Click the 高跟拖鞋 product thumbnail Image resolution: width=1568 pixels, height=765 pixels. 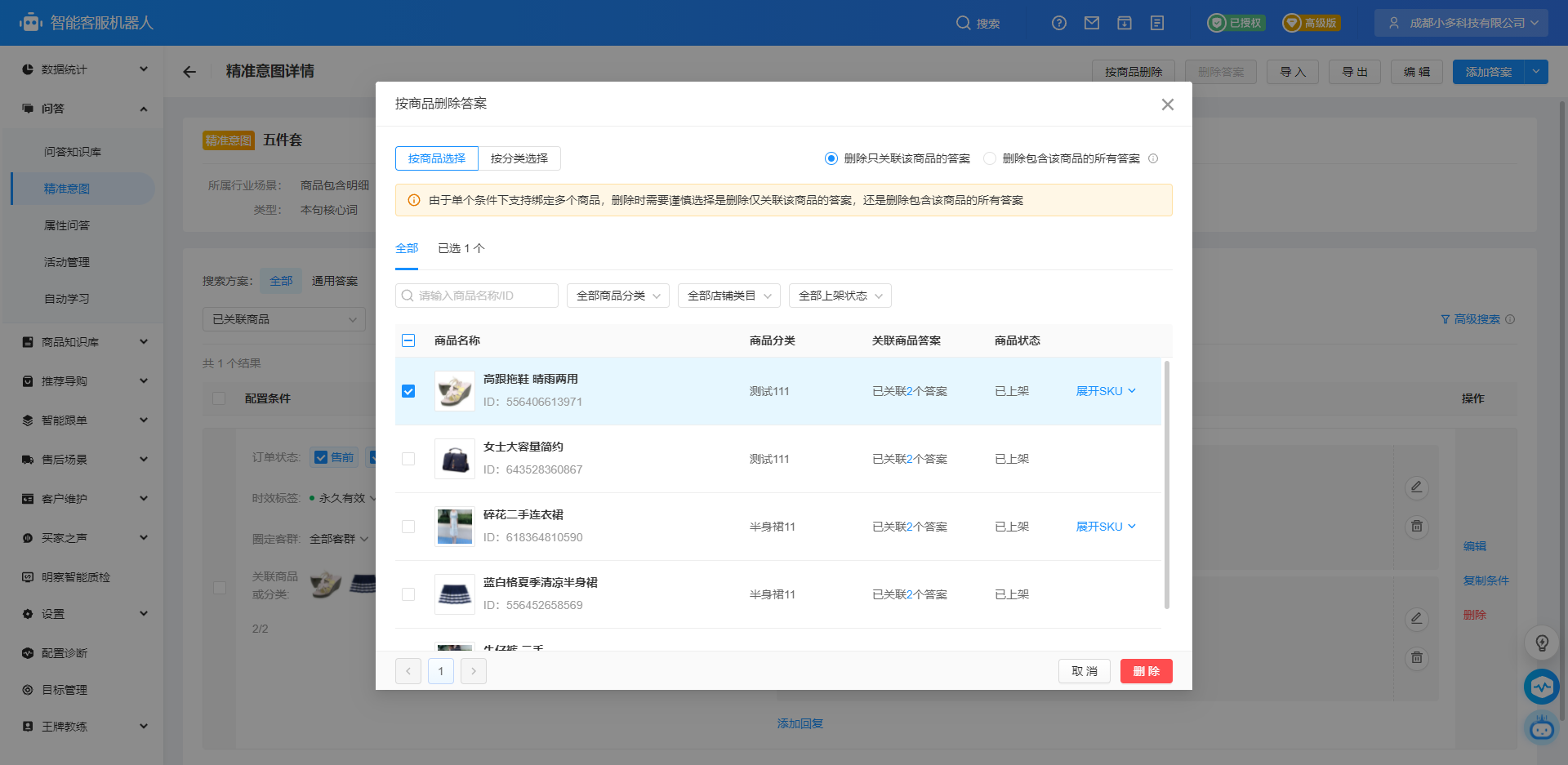(x=455, y=391)
